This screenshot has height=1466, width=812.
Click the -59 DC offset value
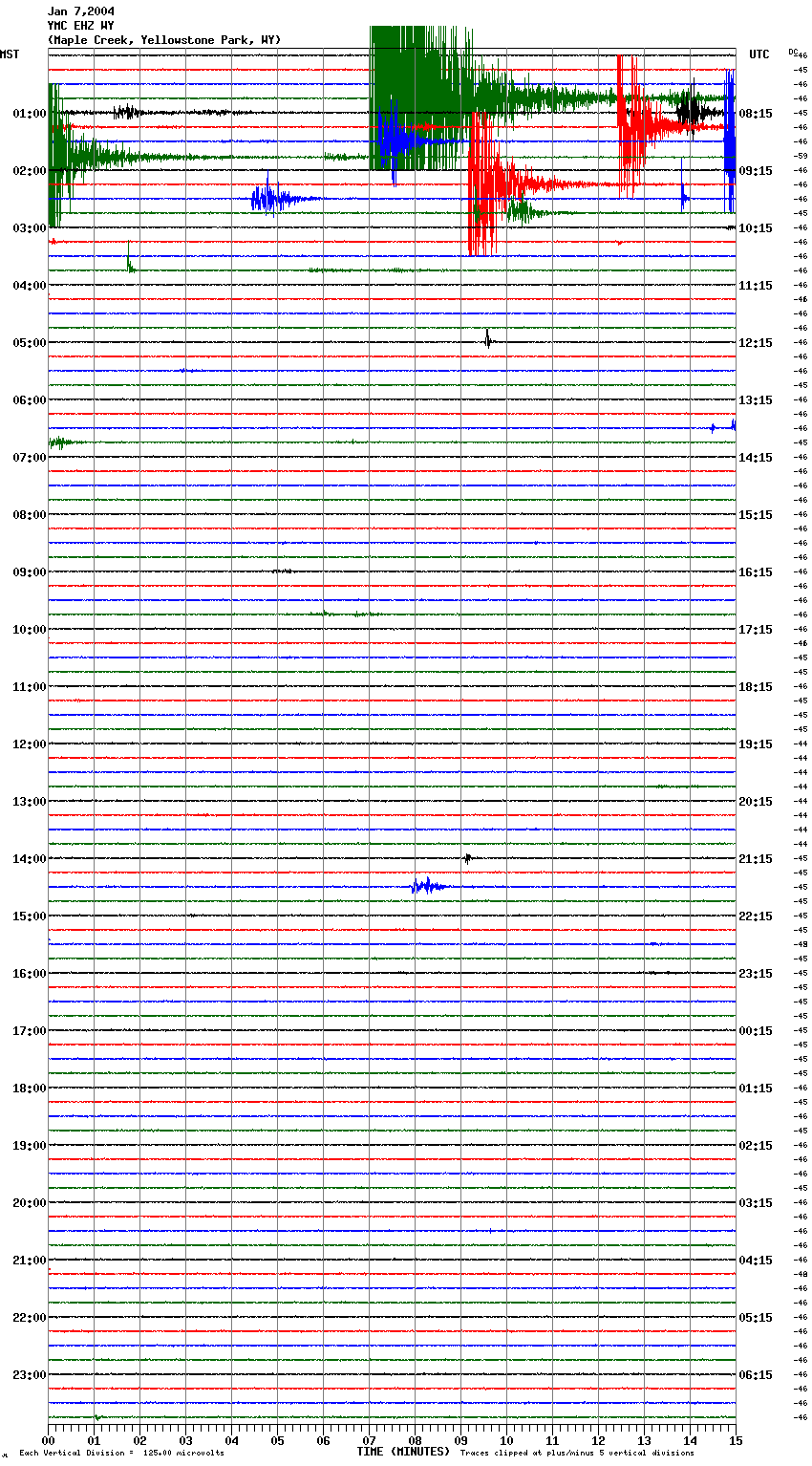coord(801,156)
